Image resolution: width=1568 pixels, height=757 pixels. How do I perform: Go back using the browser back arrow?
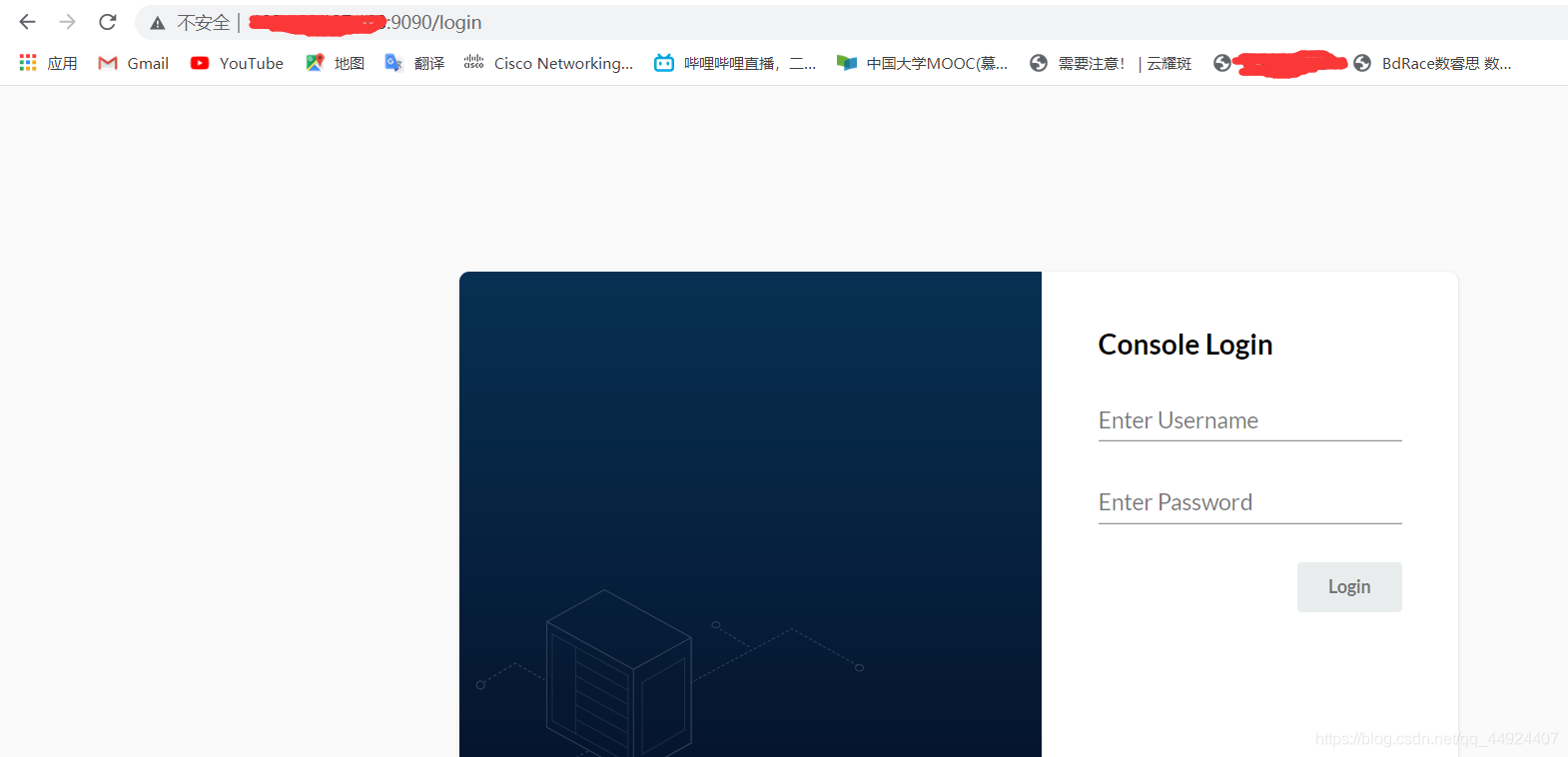[28, 22]
